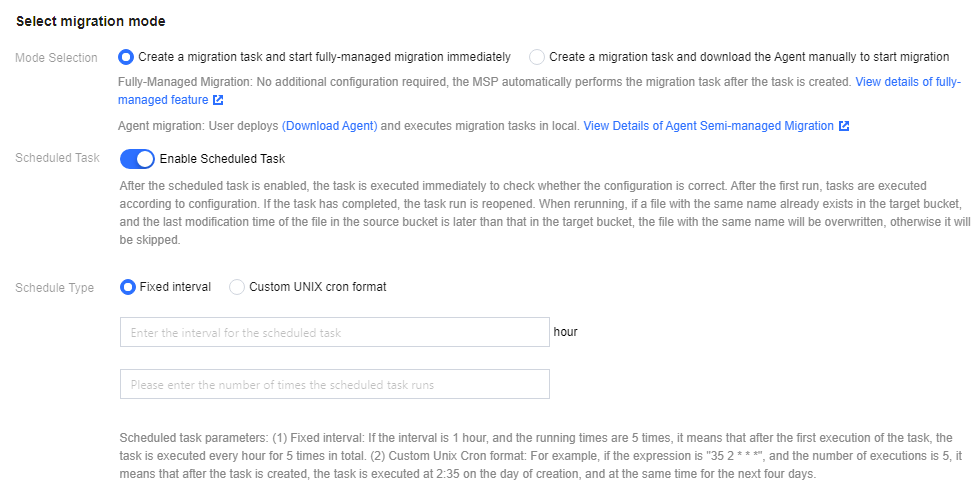This screenshot has height=491, width=978.
Task: Choose the download Agent manually migration option
Action: pyautogui.click(x=537, y=57)
